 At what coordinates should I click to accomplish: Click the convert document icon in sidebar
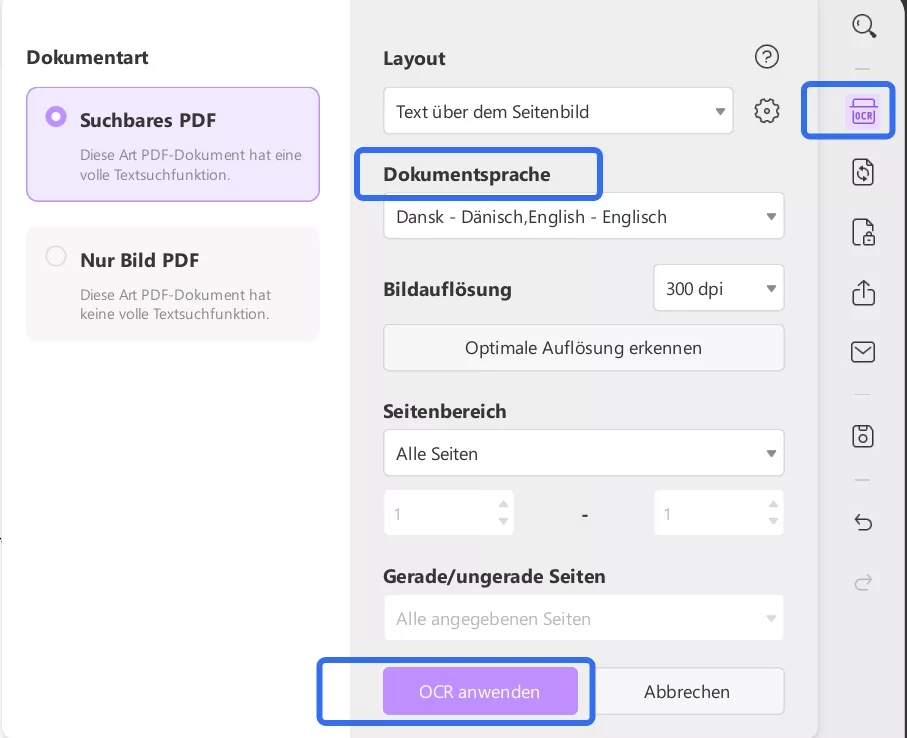(x=862, y=172)
